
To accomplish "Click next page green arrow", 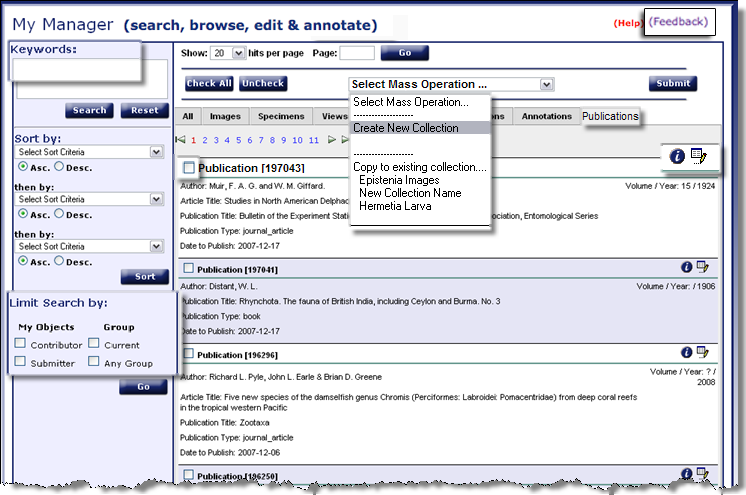I will (332, 140).
